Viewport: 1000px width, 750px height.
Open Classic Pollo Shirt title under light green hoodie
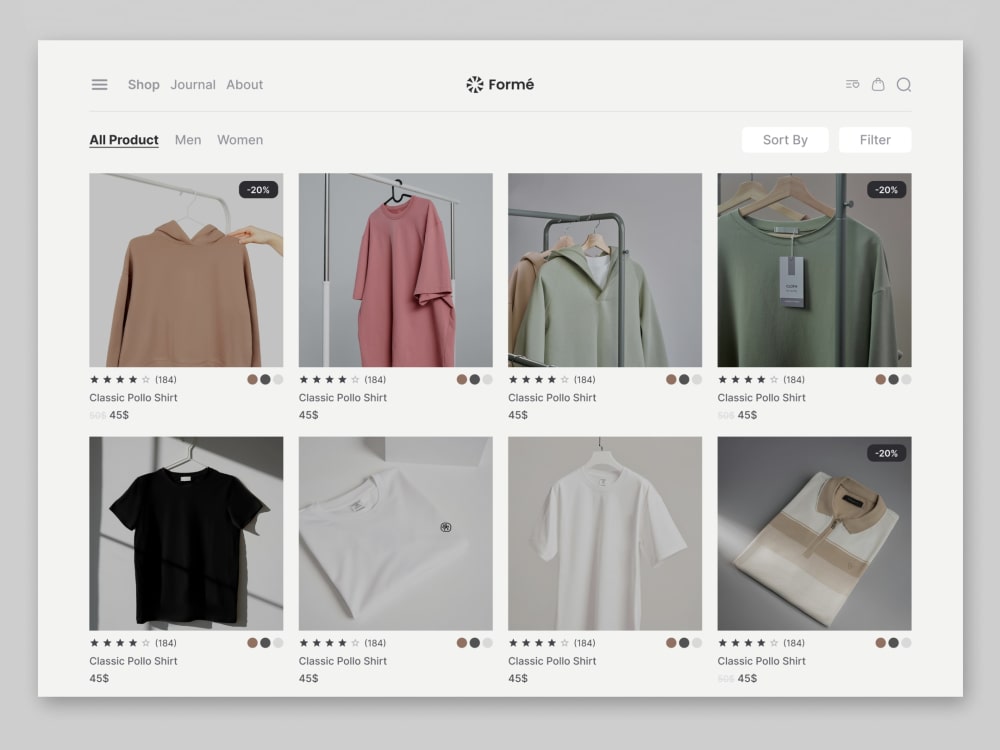click(552, 397)
